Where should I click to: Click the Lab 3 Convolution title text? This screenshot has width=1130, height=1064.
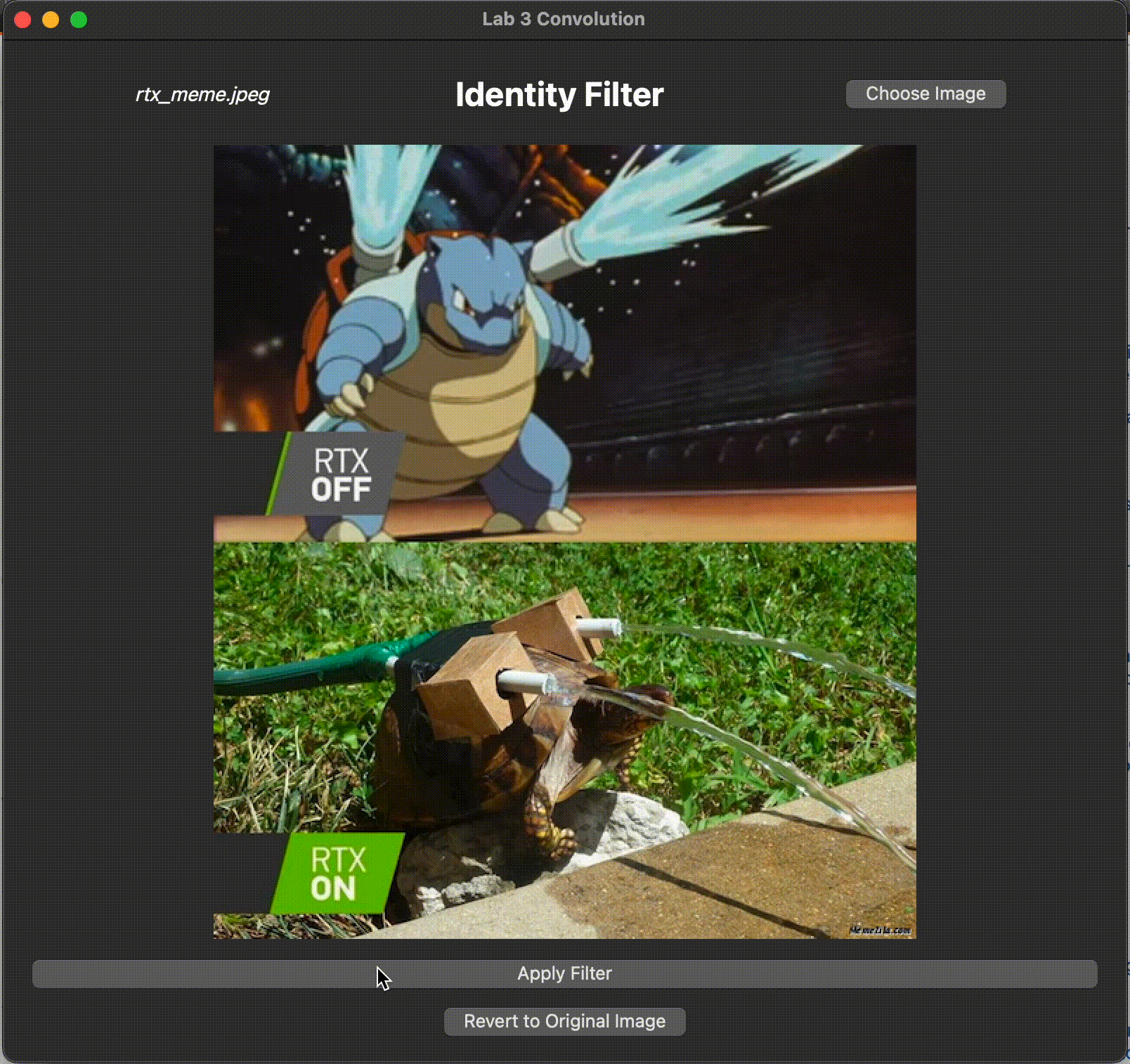tap(564, 19)
